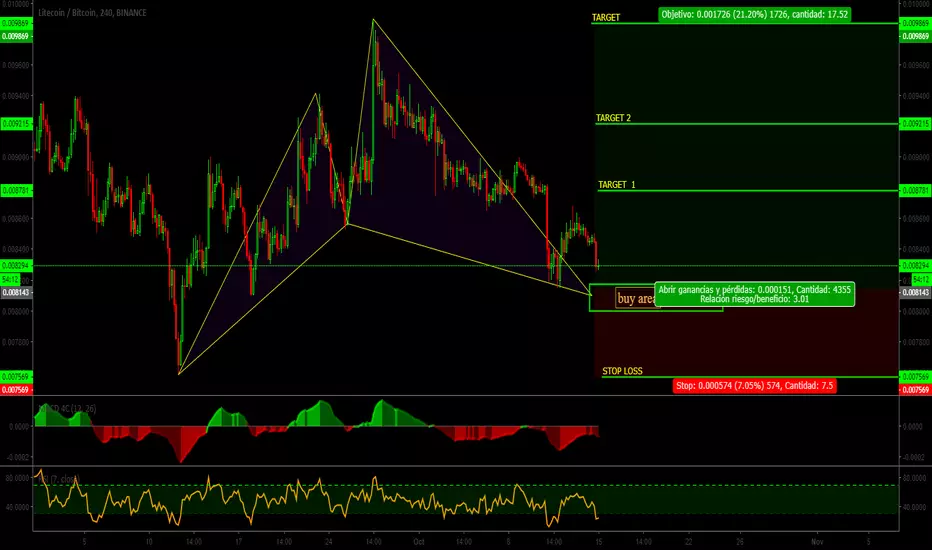Click the 54:12 countdown on right axis

coord(921,279)
